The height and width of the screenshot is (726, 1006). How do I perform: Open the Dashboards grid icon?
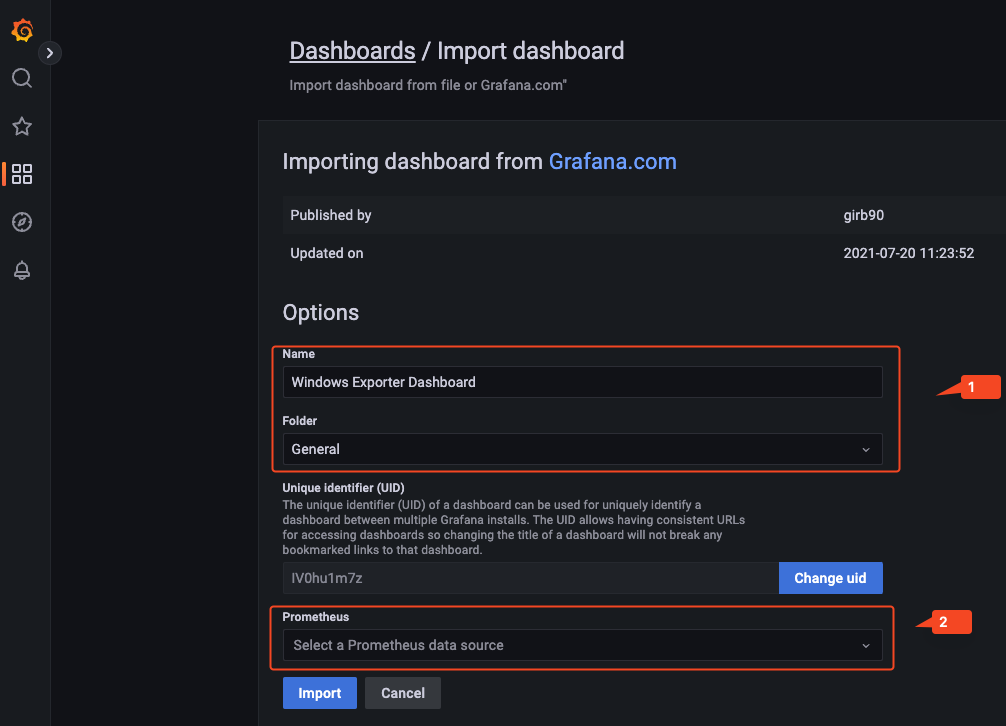pos(22,174)
